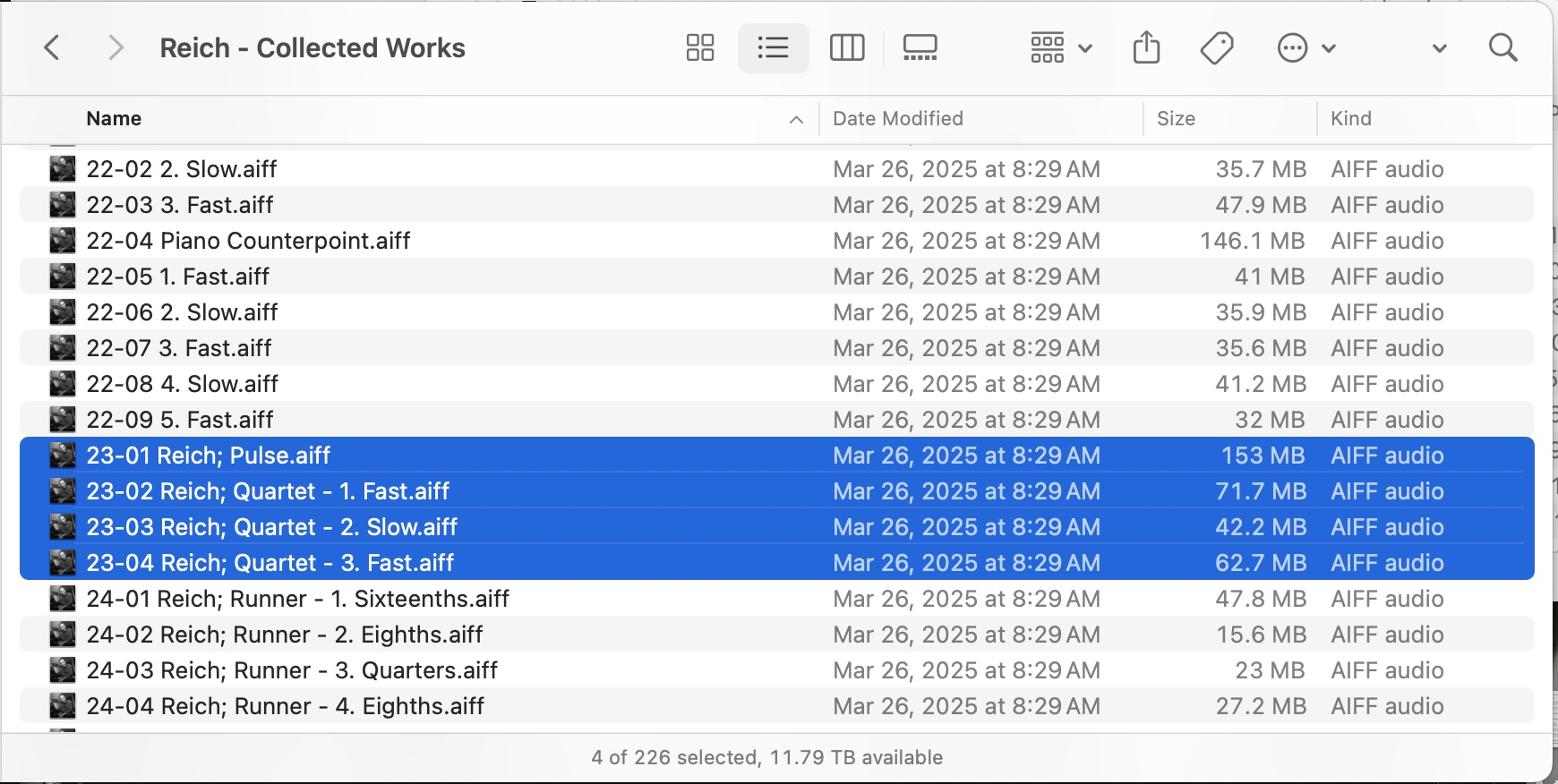Click file icon of 22-08 4. Slow.aiff
This screenshot has width=1558, height=784.
click(63, 384)
